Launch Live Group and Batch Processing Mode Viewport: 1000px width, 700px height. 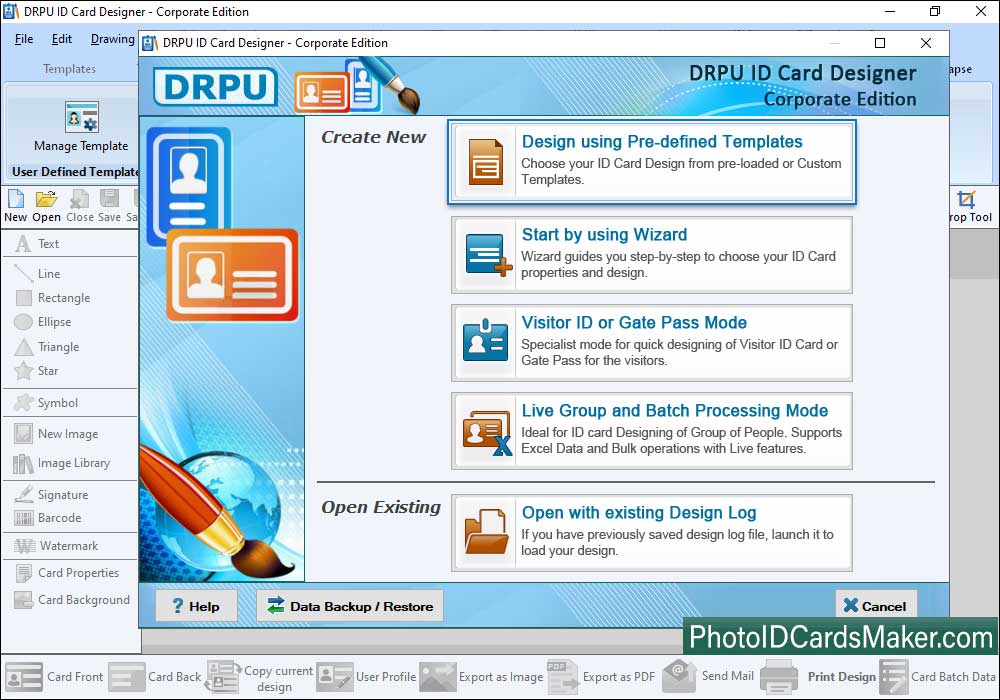[x=651, y=430]
